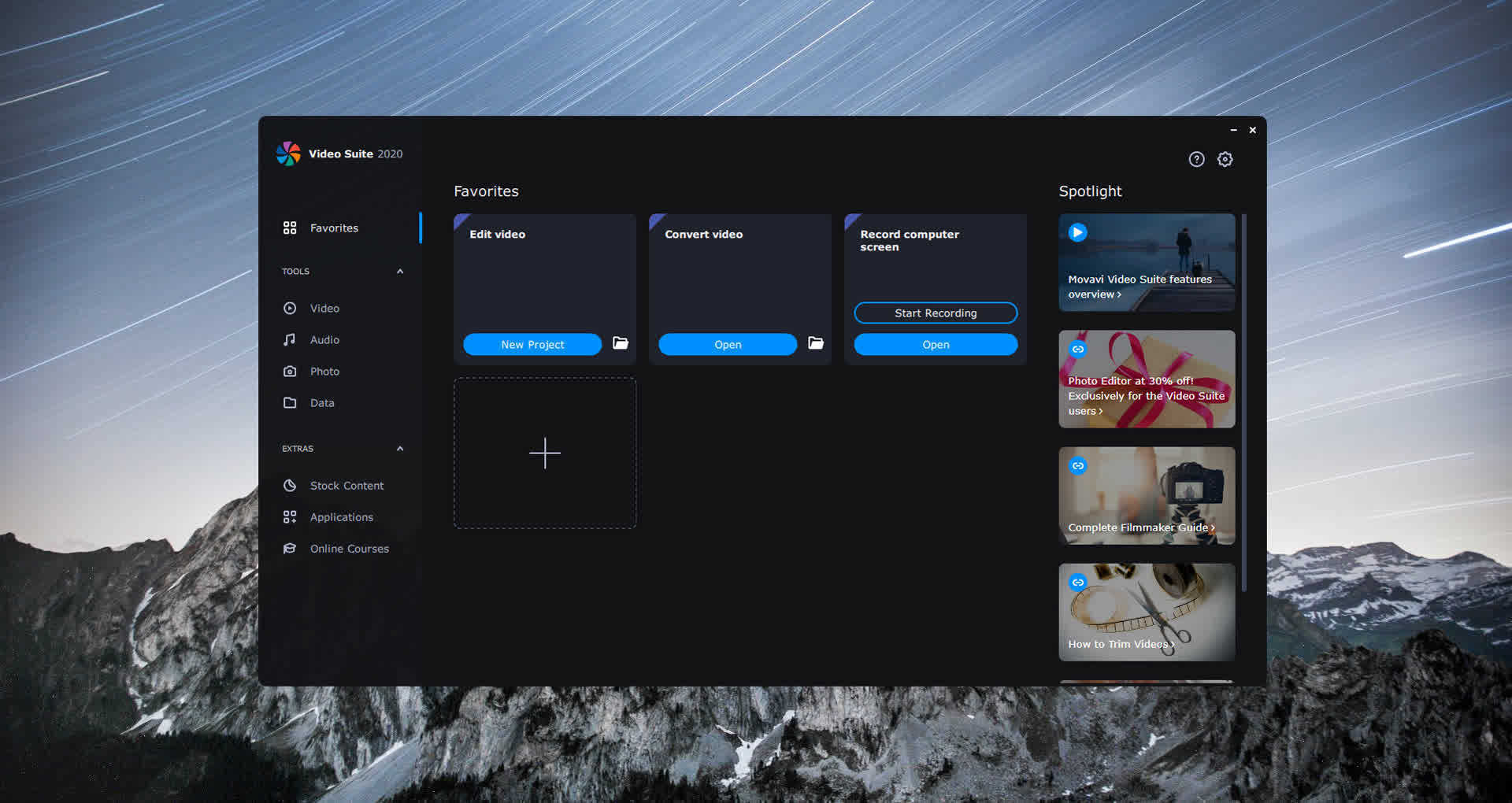Collapse the TOOLS section
Viewport: 1512px width, 803px height.
click(x=400, y=271)
